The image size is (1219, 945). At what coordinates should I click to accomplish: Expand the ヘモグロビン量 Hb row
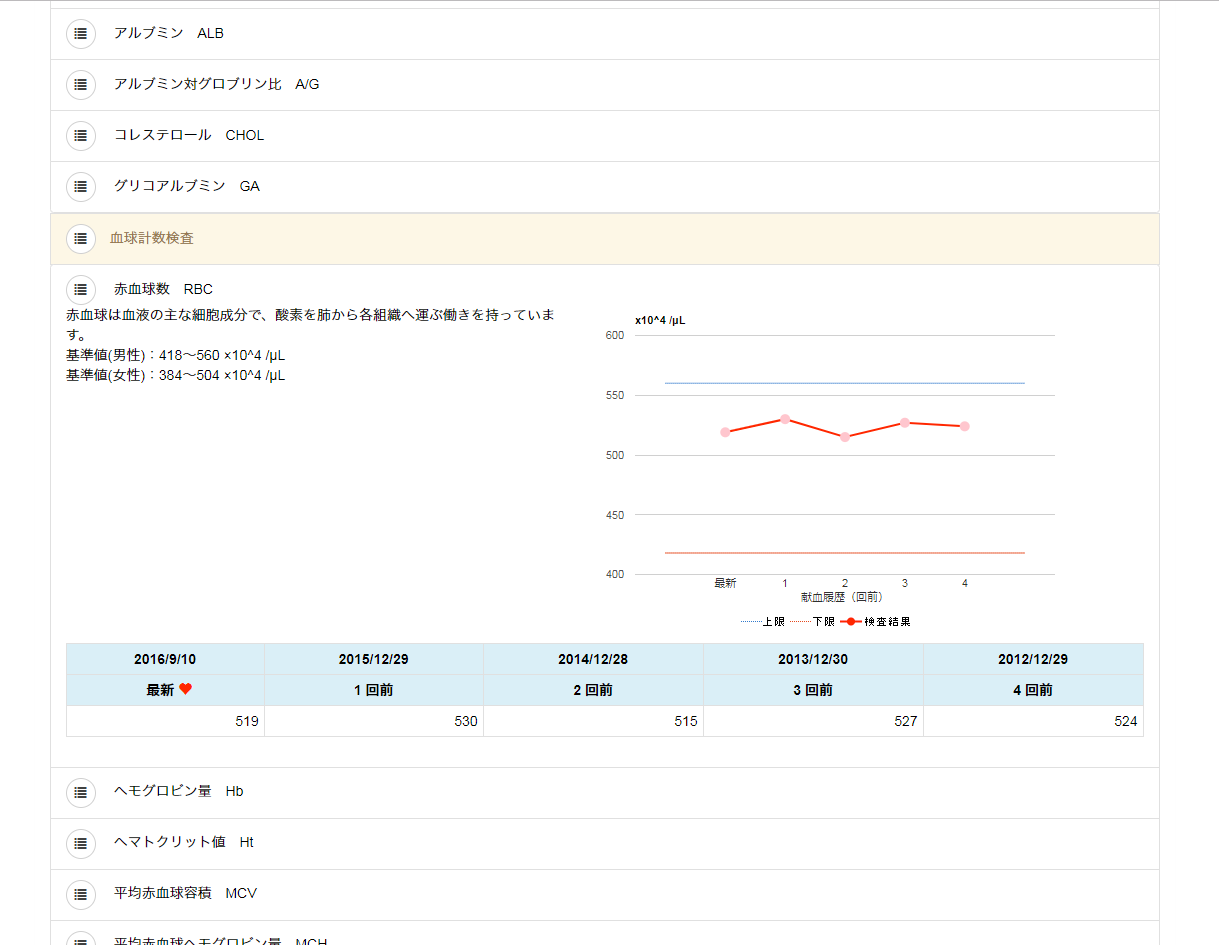178,792
